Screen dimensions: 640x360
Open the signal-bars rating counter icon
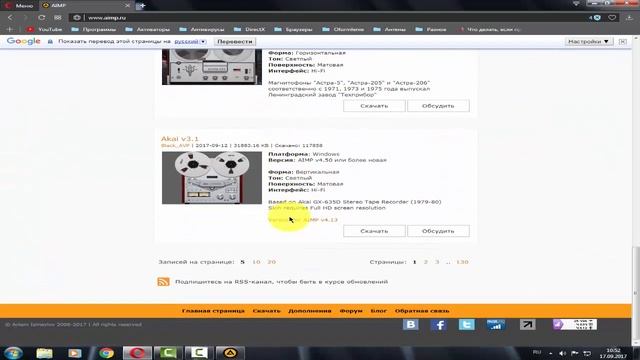(x=496, y=325)
